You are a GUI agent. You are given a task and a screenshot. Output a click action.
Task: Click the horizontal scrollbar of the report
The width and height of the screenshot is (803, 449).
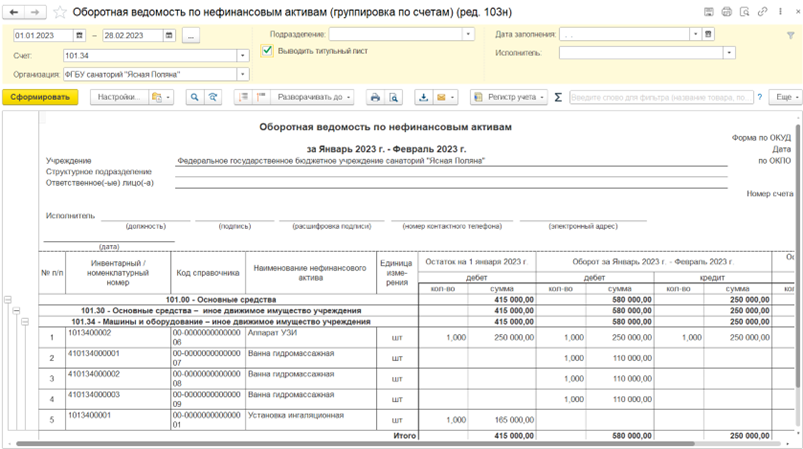355,444
